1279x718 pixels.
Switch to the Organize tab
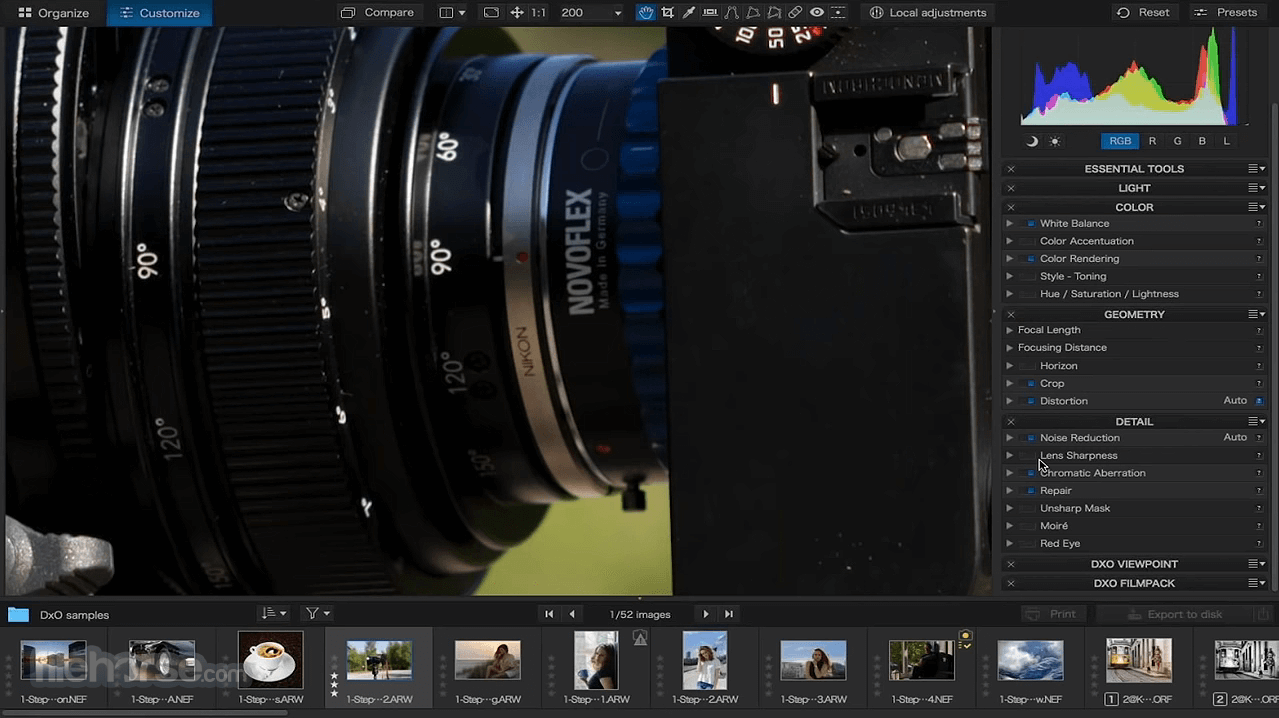[x=53, y=13]
